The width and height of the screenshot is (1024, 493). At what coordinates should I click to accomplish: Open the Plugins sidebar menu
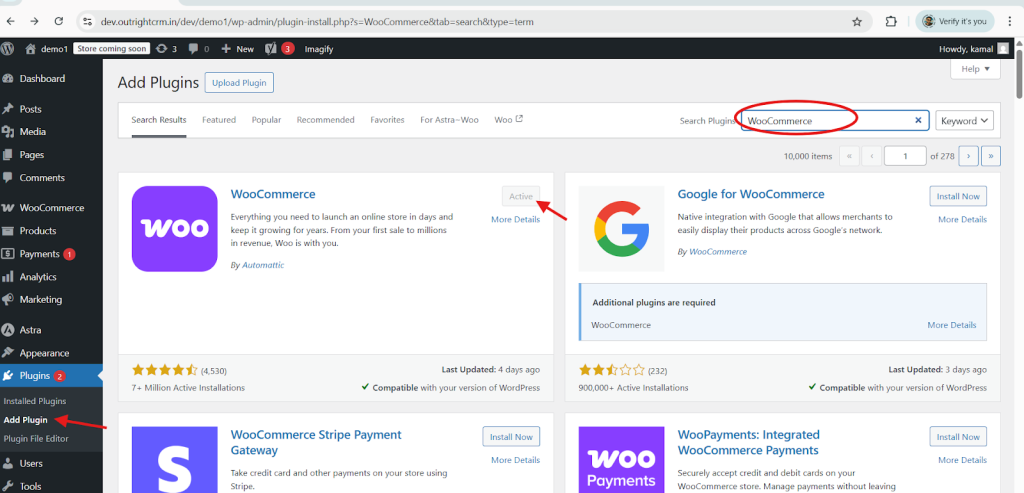coord(51,375)
